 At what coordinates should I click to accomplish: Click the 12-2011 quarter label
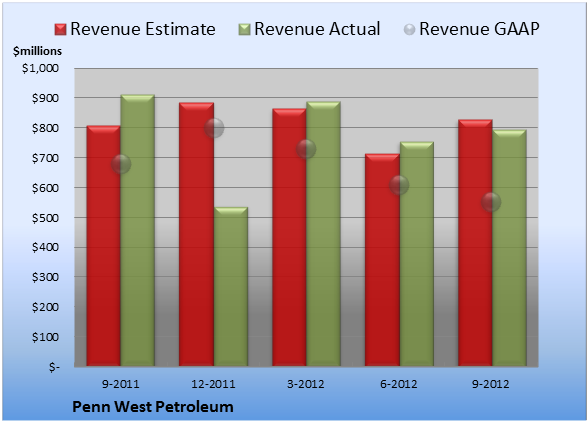click(213, 384)
